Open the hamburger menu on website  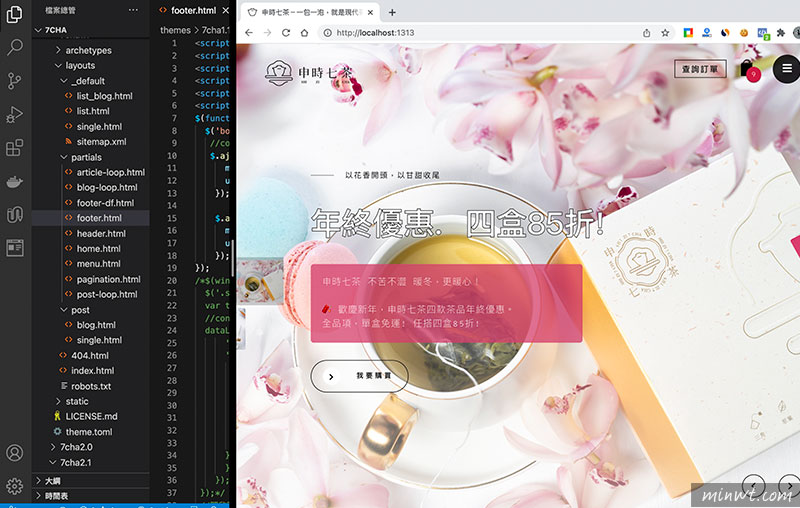tap(787, 68)
